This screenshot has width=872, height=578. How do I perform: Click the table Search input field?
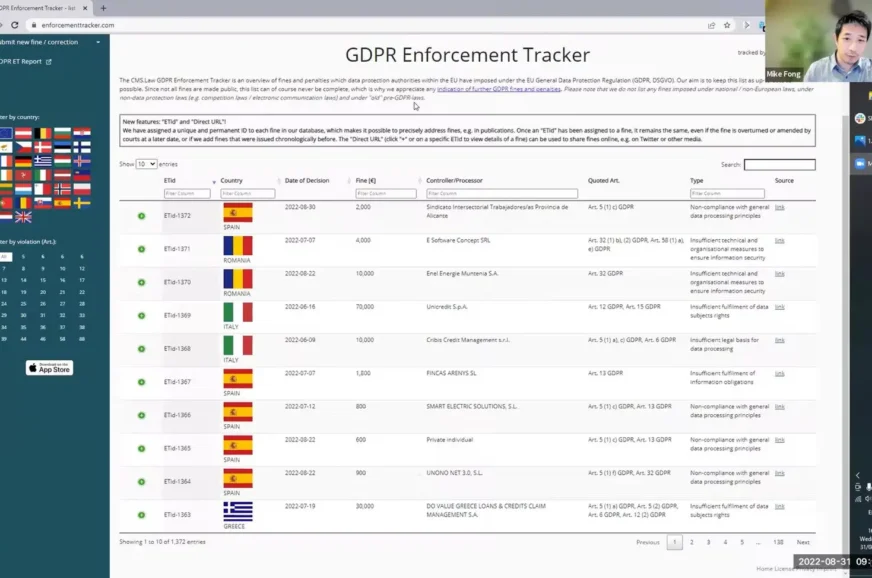779,164
